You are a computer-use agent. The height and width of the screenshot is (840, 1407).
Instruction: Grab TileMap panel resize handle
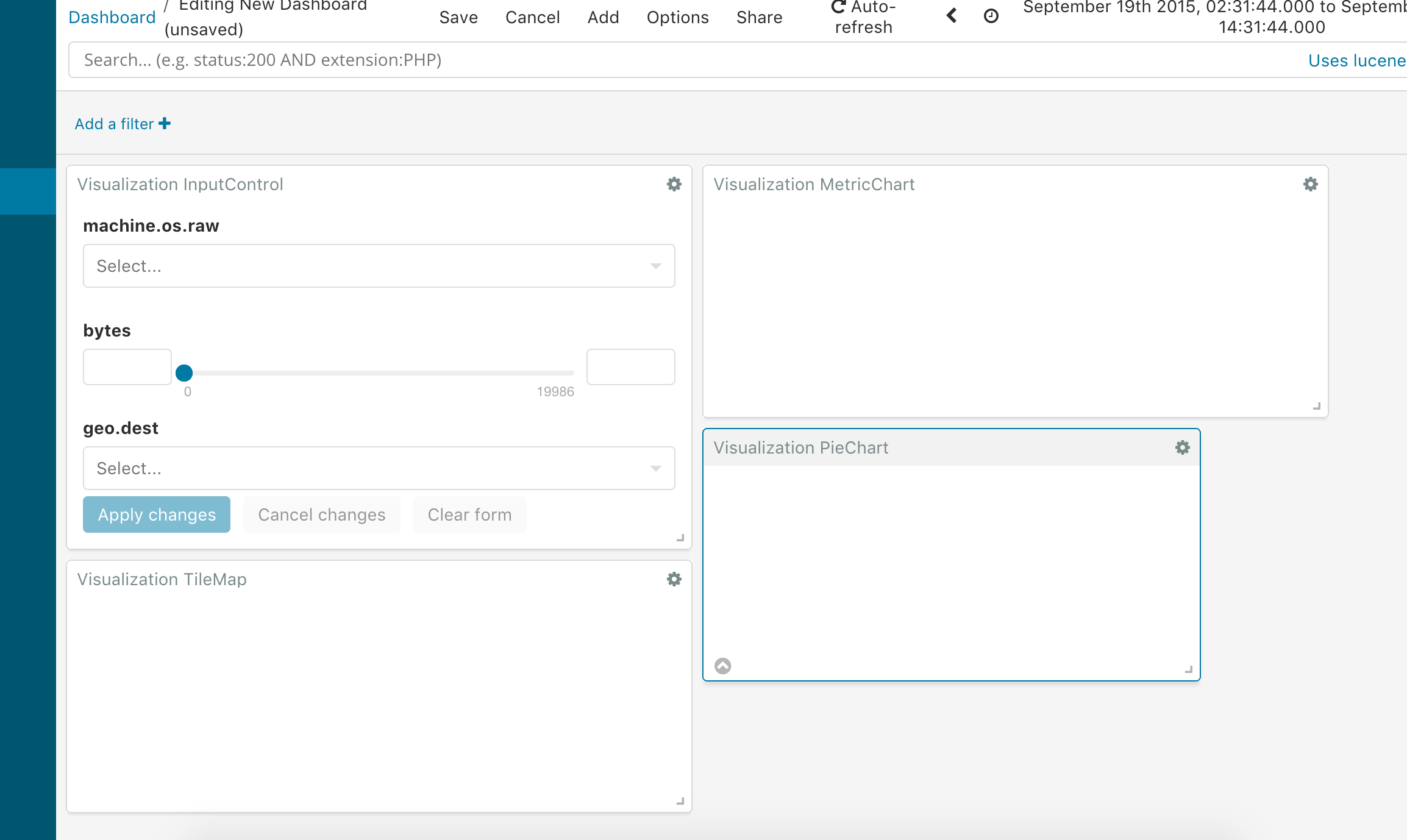click(x=680, y=801)
